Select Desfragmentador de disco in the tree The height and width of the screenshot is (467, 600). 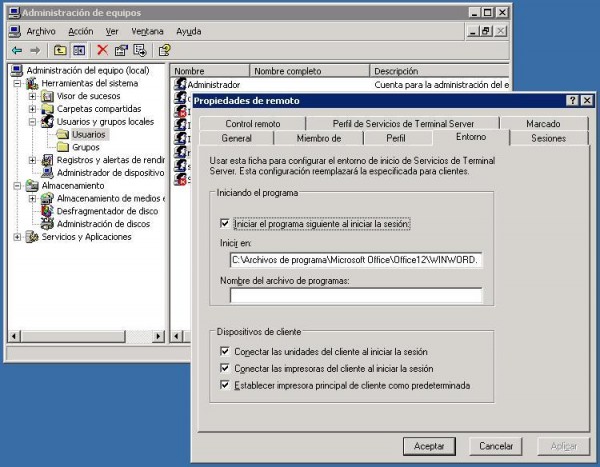pyautogui.click(x=107, y=211)
